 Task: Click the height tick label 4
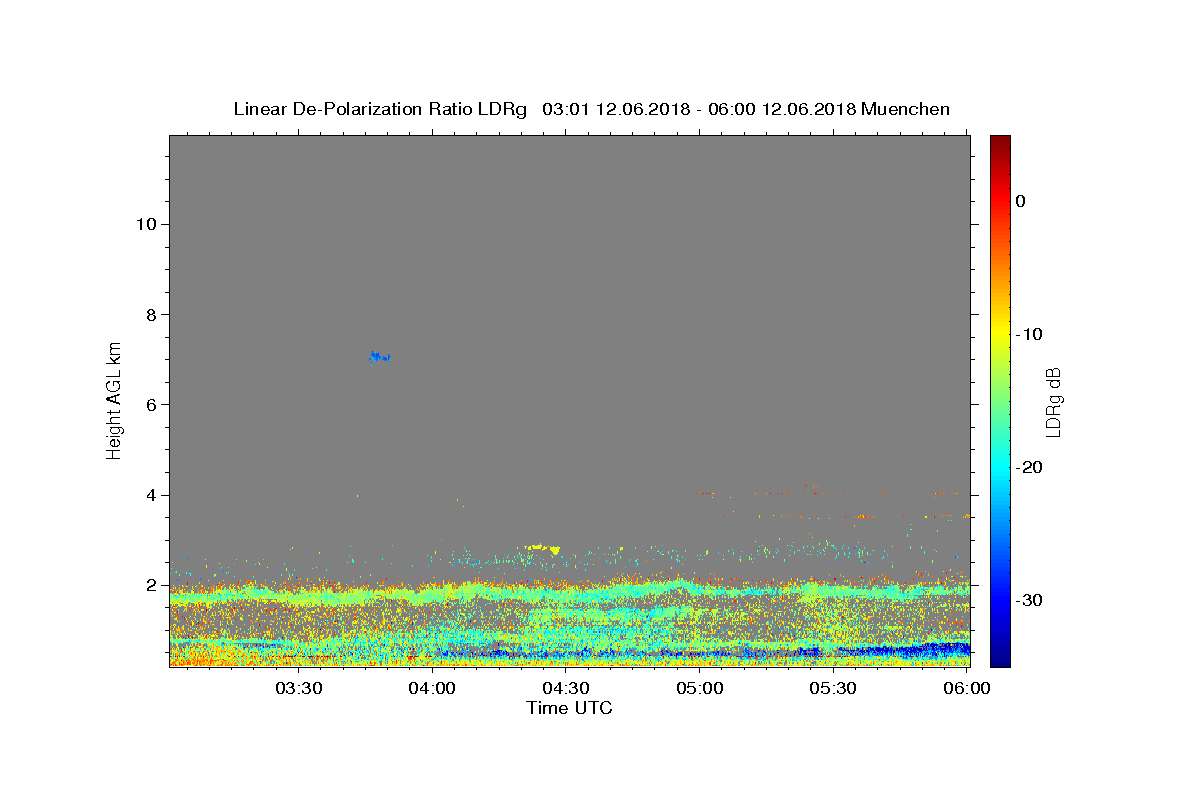click(x=151, y=495)
